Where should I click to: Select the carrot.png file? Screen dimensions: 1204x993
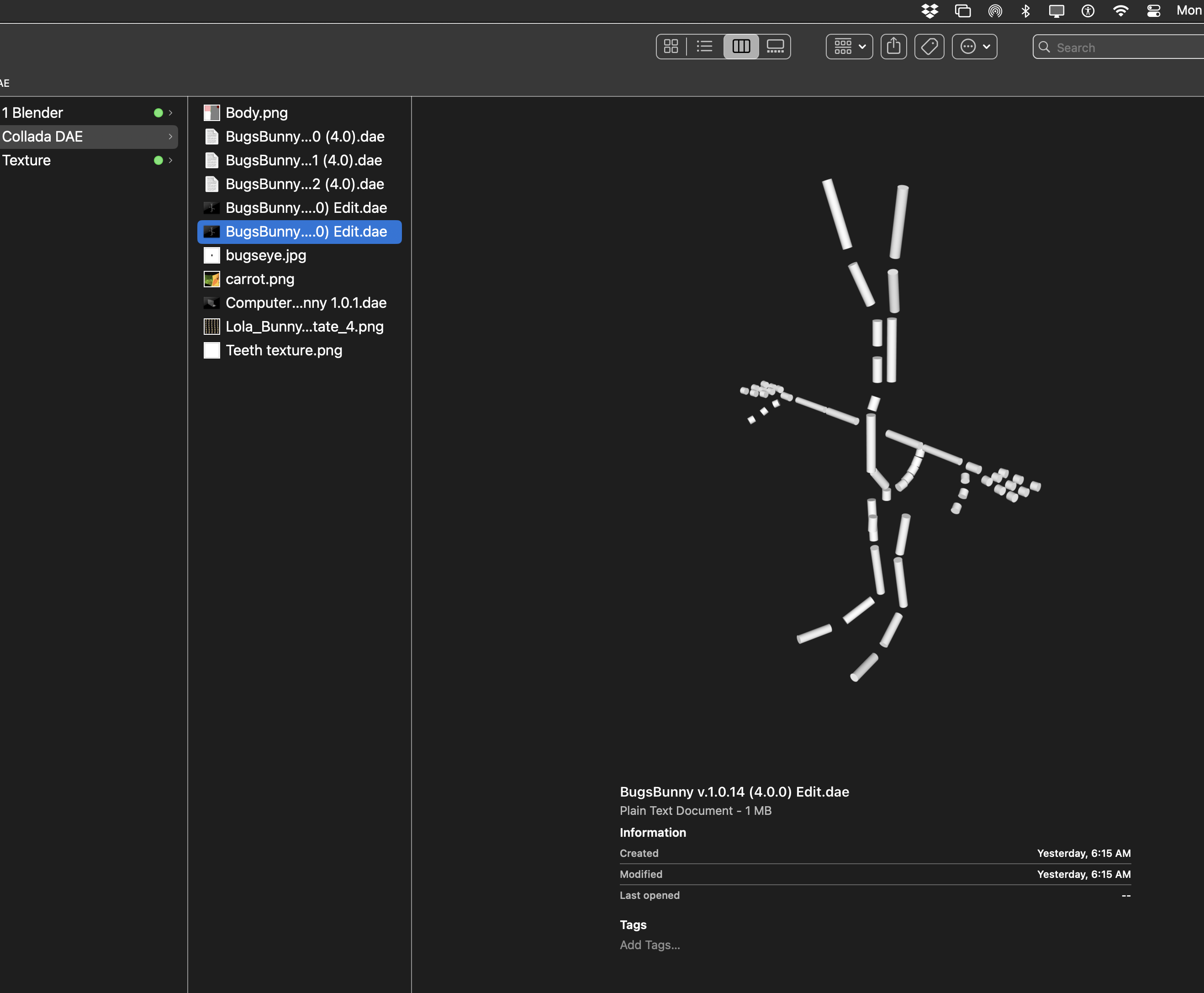click(x=299, y=279)
